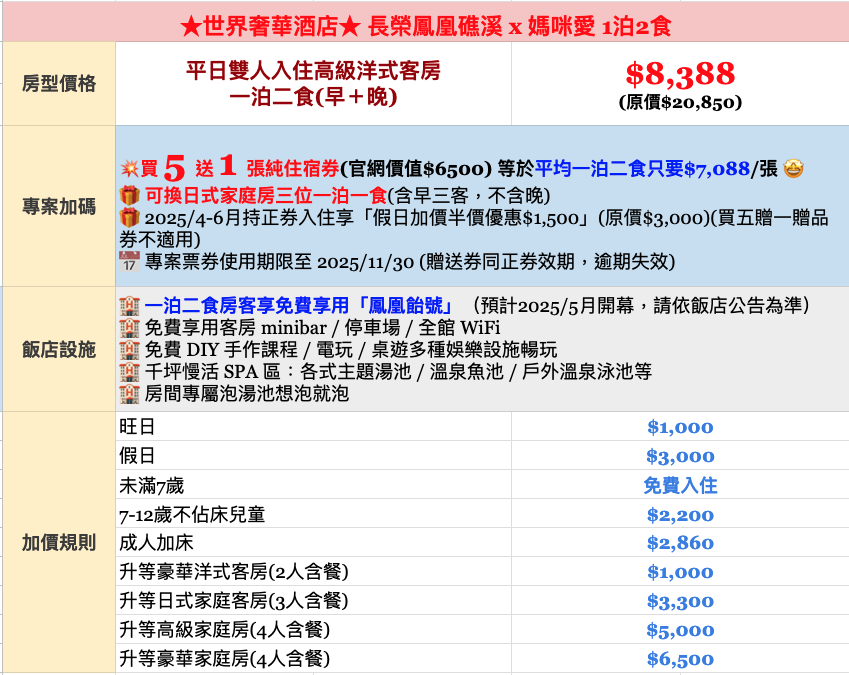Image resolution: width=849 pixels, height=675 pixels.
Task: Click the 專案加碼 row label
Action: [59, 207]
